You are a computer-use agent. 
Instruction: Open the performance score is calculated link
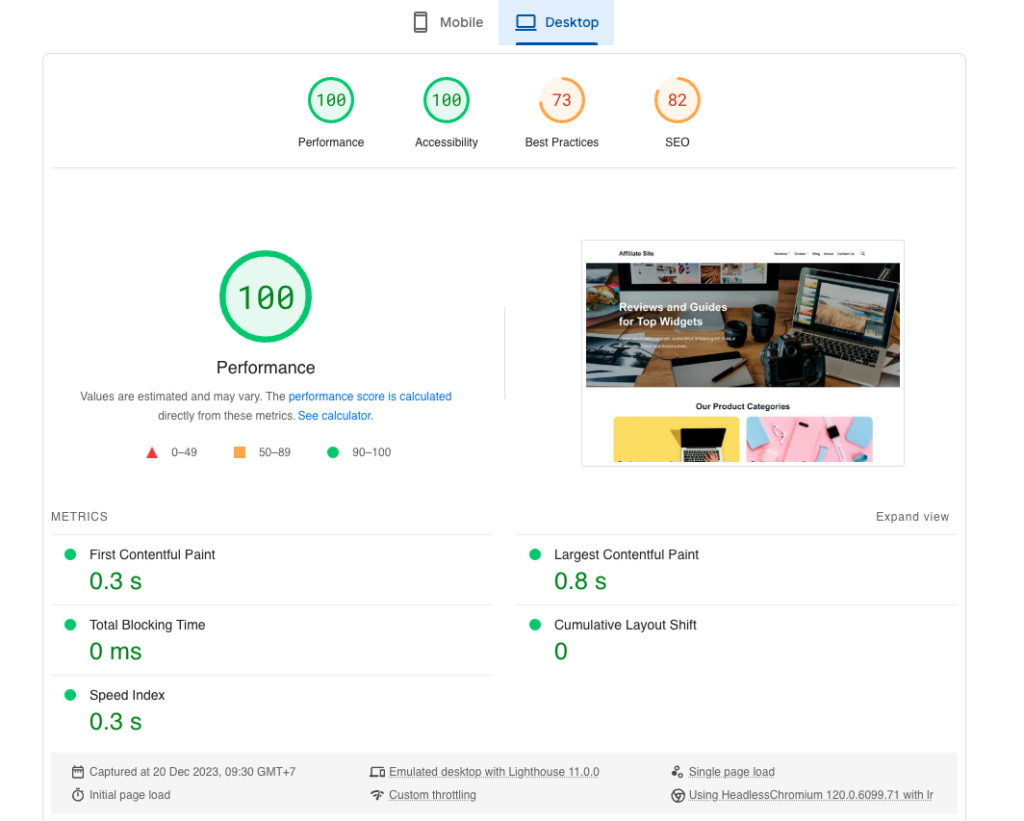[x=370, y=396]
